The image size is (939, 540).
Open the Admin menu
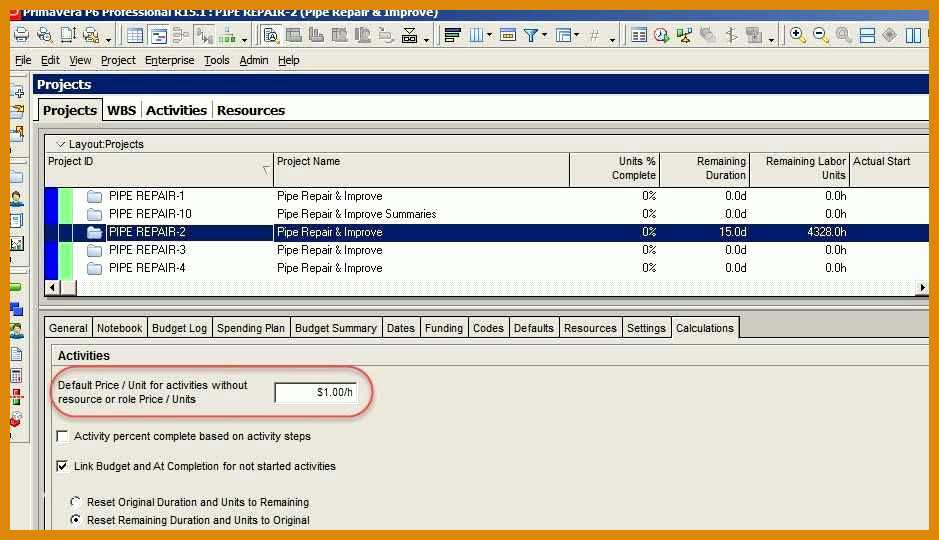[254, 60]
